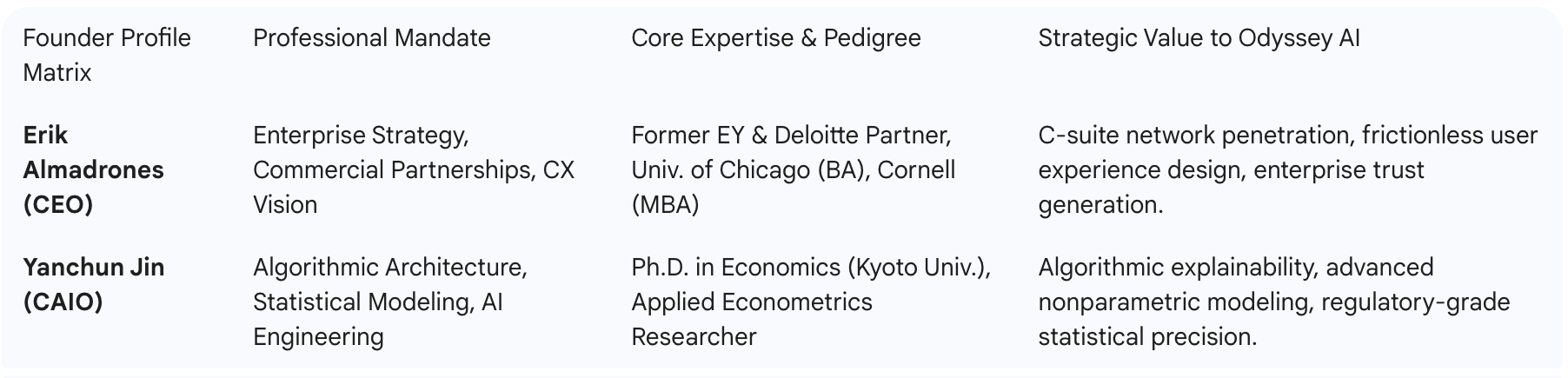Click the text '(MBA)' under Cornell

[665, 205]
